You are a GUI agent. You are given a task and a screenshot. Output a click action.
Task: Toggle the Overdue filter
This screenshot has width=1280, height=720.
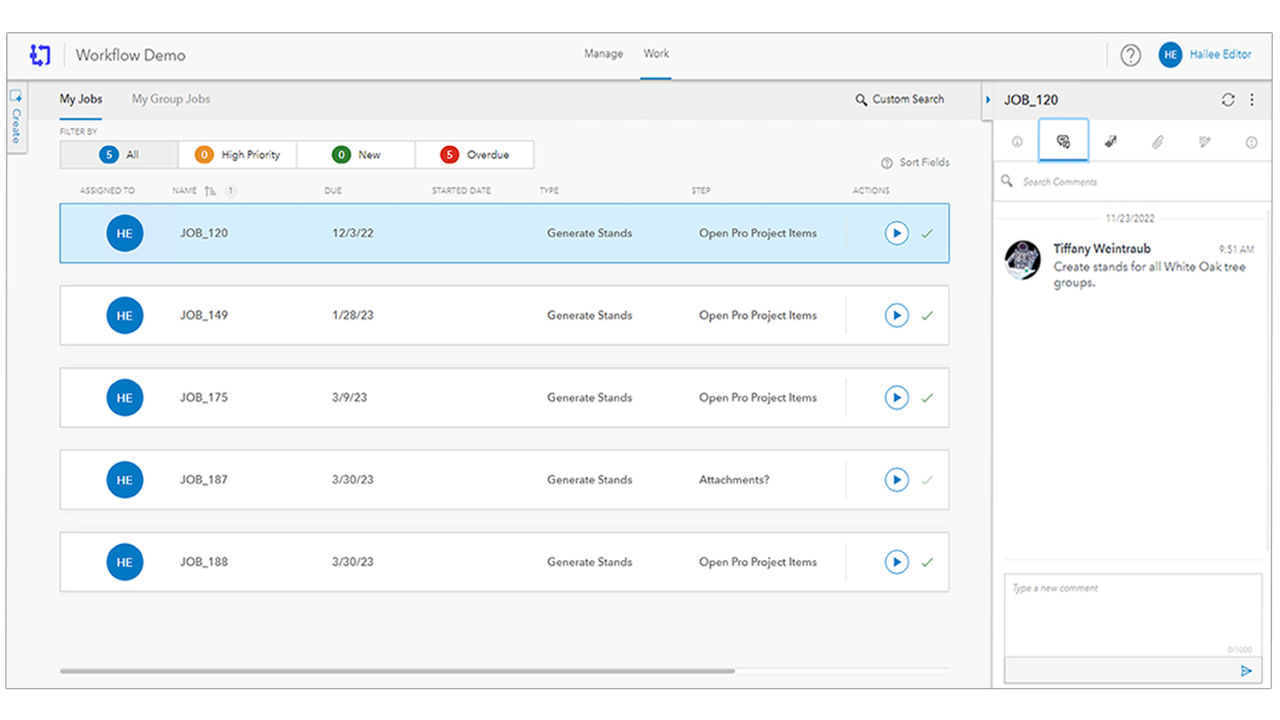[x=474, y=155]
